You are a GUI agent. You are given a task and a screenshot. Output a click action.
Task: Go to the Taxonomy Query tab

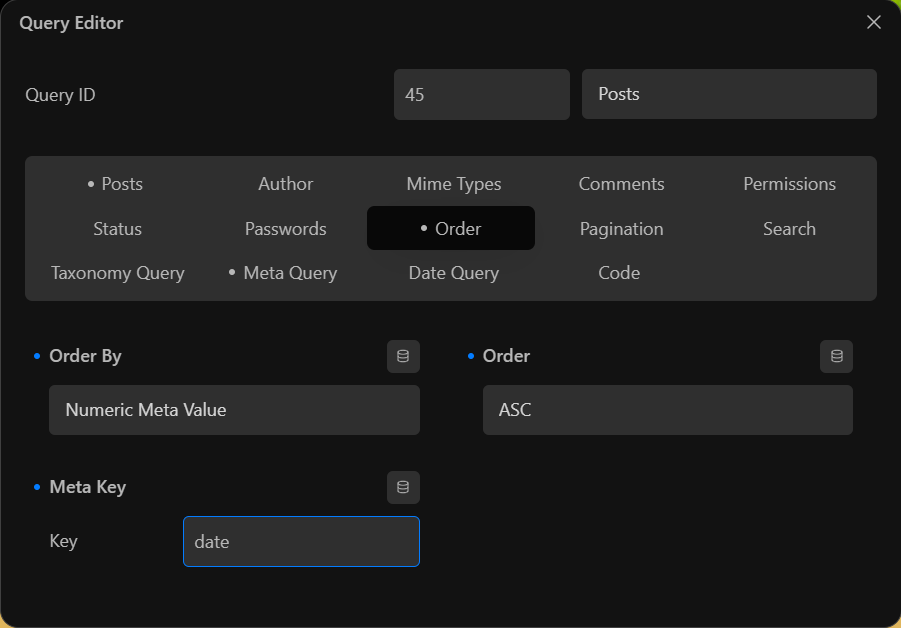117,273
